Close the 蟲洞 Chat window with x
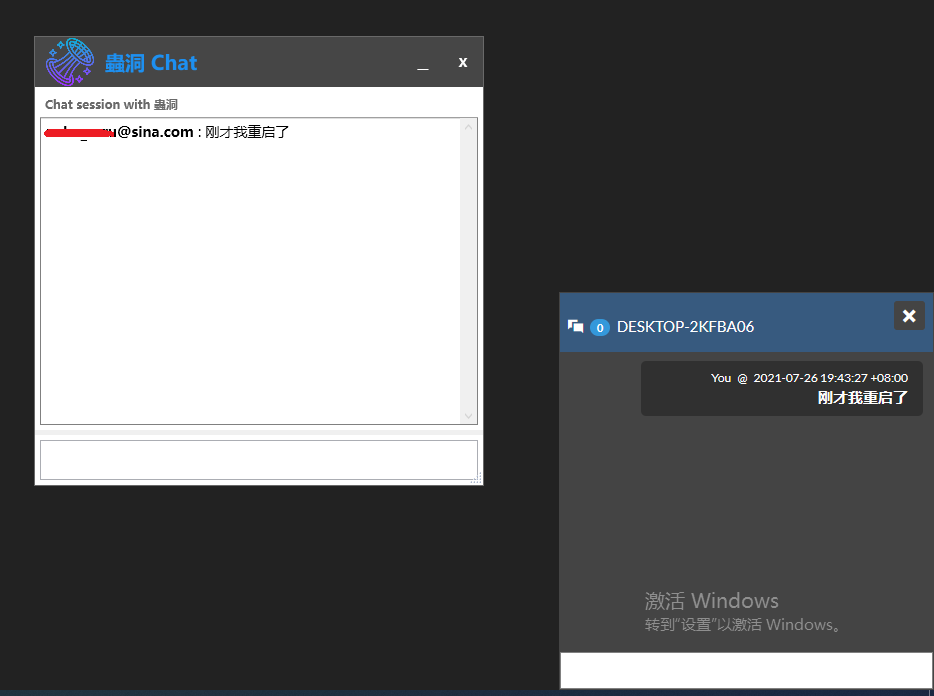 [463, 62]
